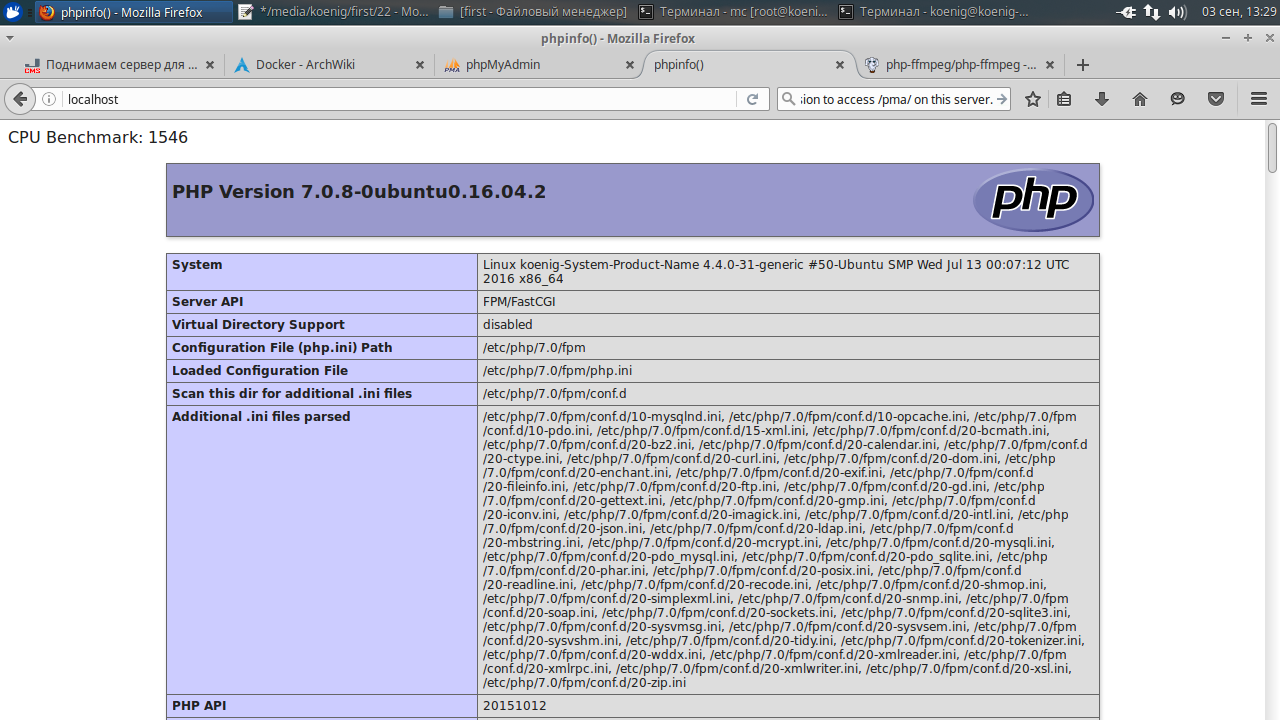Click the power manager plug icon
This screenshot has width=1280, height=720.
tap(1127, 12)
